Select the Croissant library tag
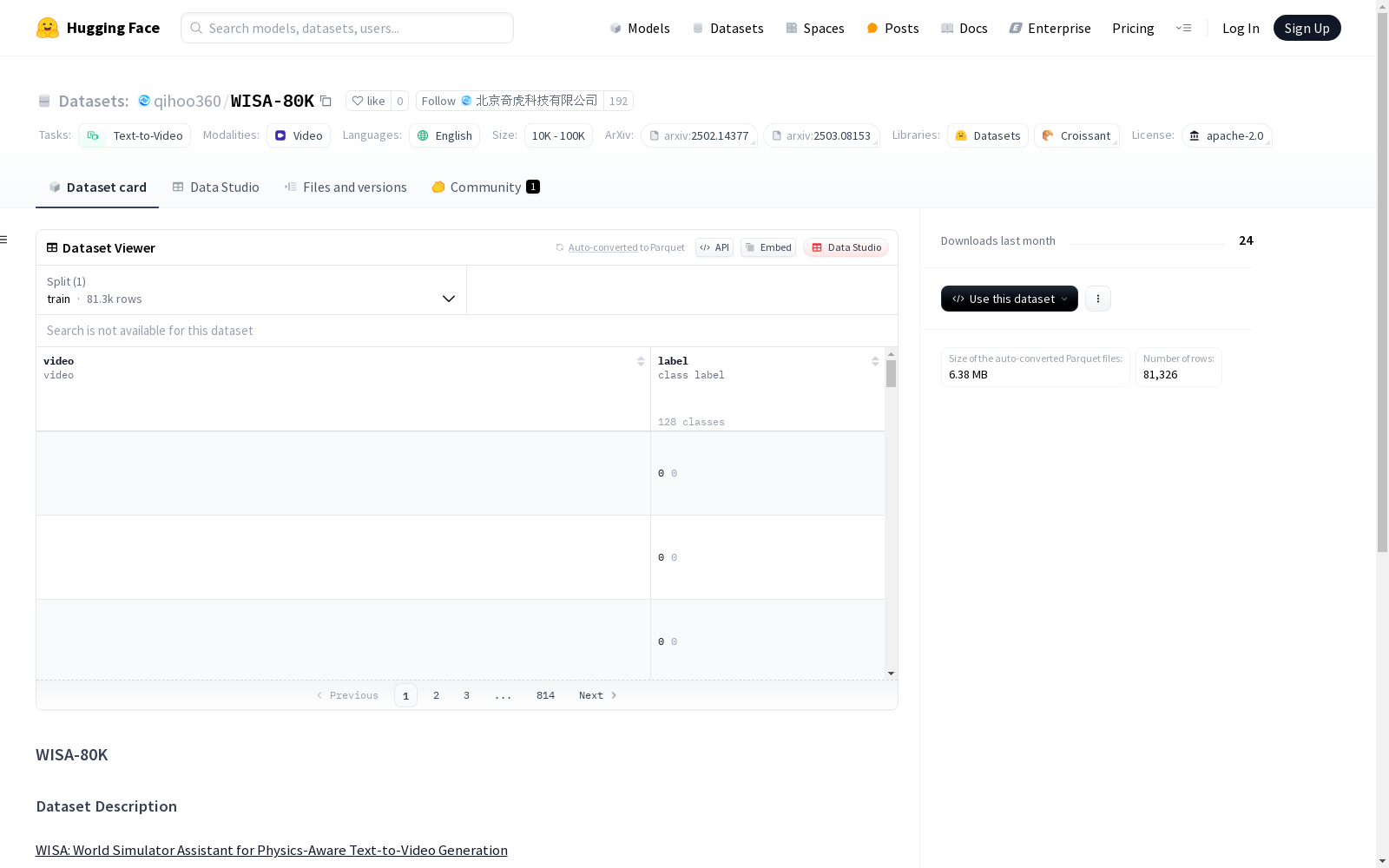 coord(1076,135)
